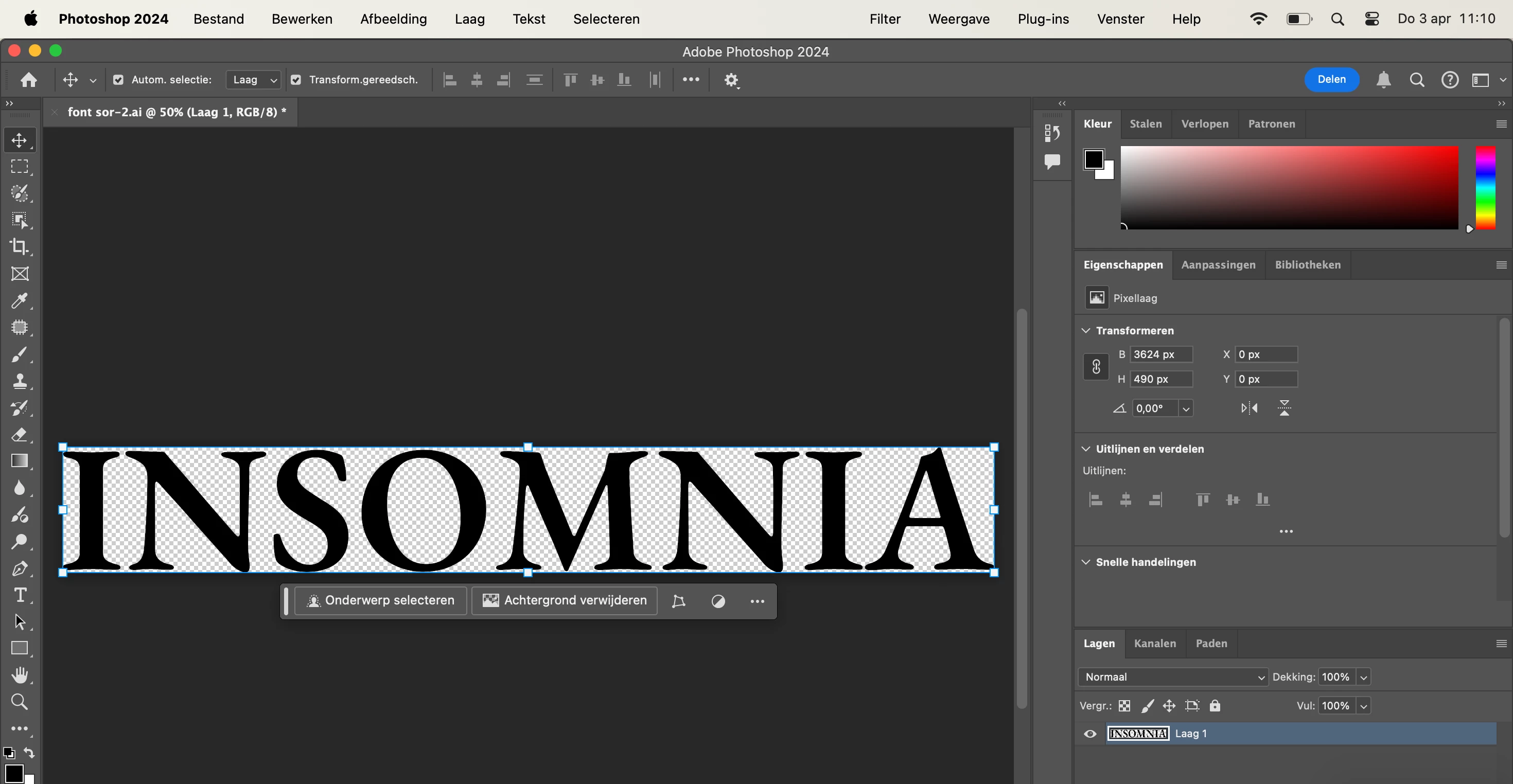Open the Afbeelding menu

click(393, 19)
